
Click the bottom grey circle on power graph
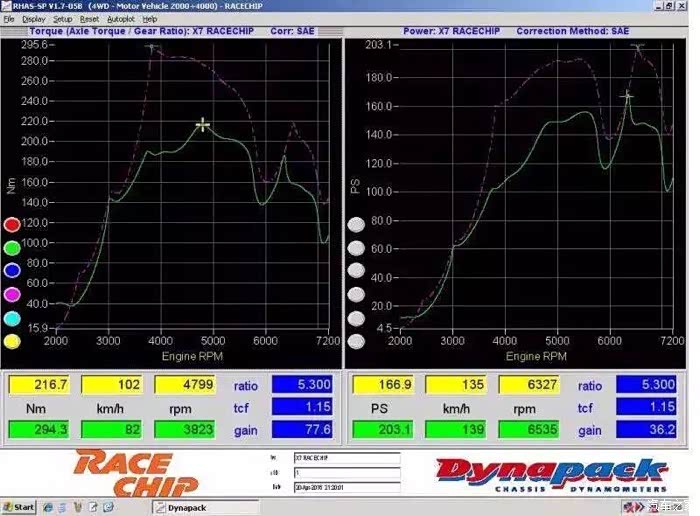(x=355, y=341)
